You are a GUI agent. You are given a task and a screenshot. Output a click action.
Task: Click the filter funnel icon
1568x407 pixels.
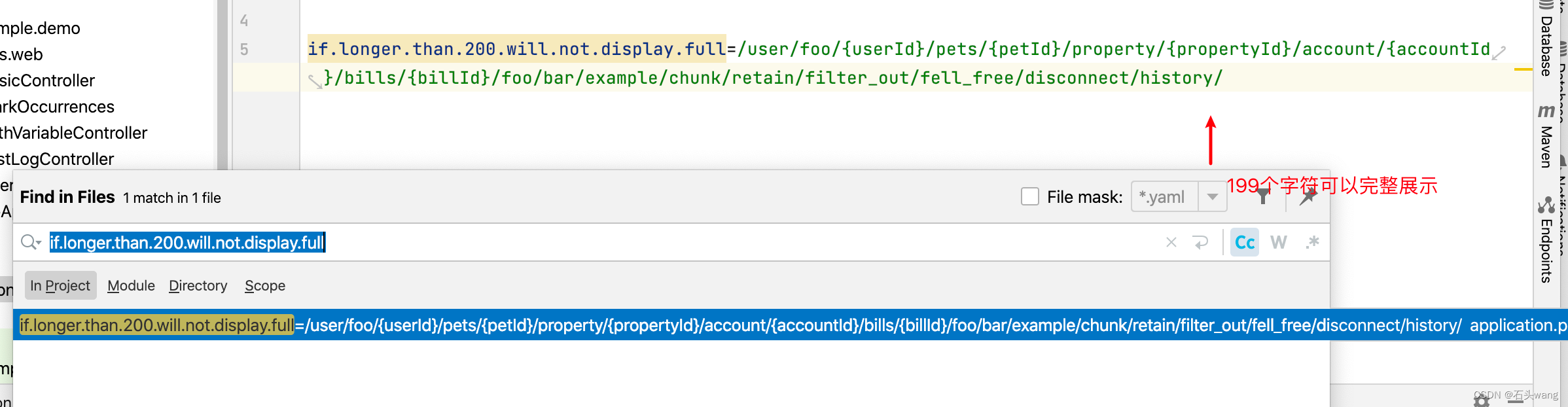(x=1263, y=196)
